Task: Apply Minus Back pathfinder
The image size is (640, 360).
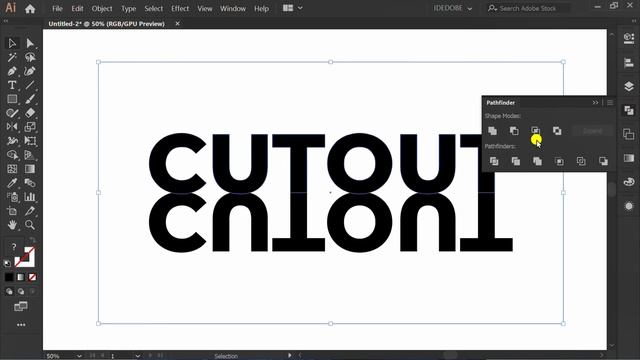Action: [603, 161]
